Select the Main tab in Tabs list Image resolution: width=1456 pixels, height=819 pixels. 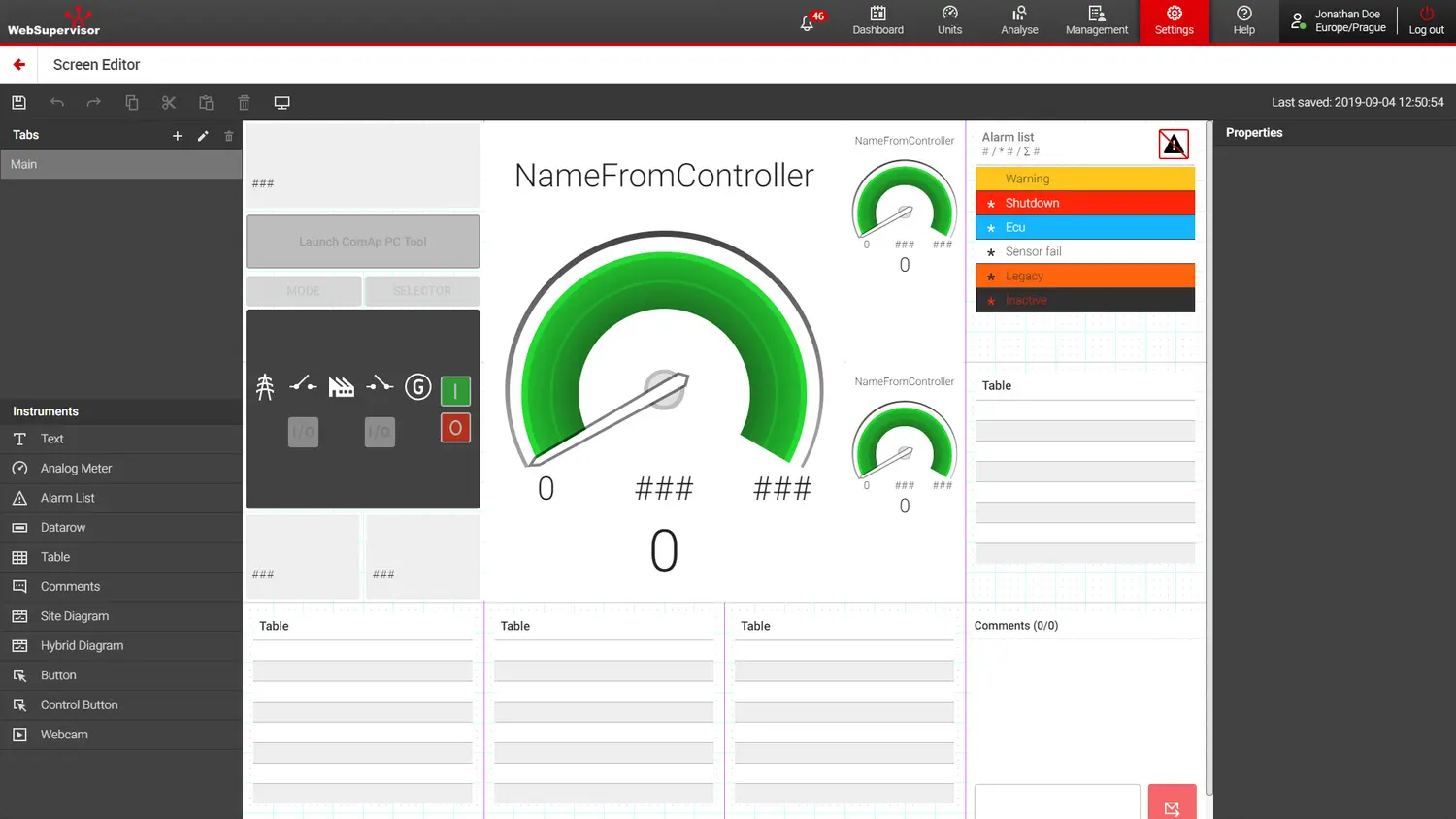coord(120,164)
